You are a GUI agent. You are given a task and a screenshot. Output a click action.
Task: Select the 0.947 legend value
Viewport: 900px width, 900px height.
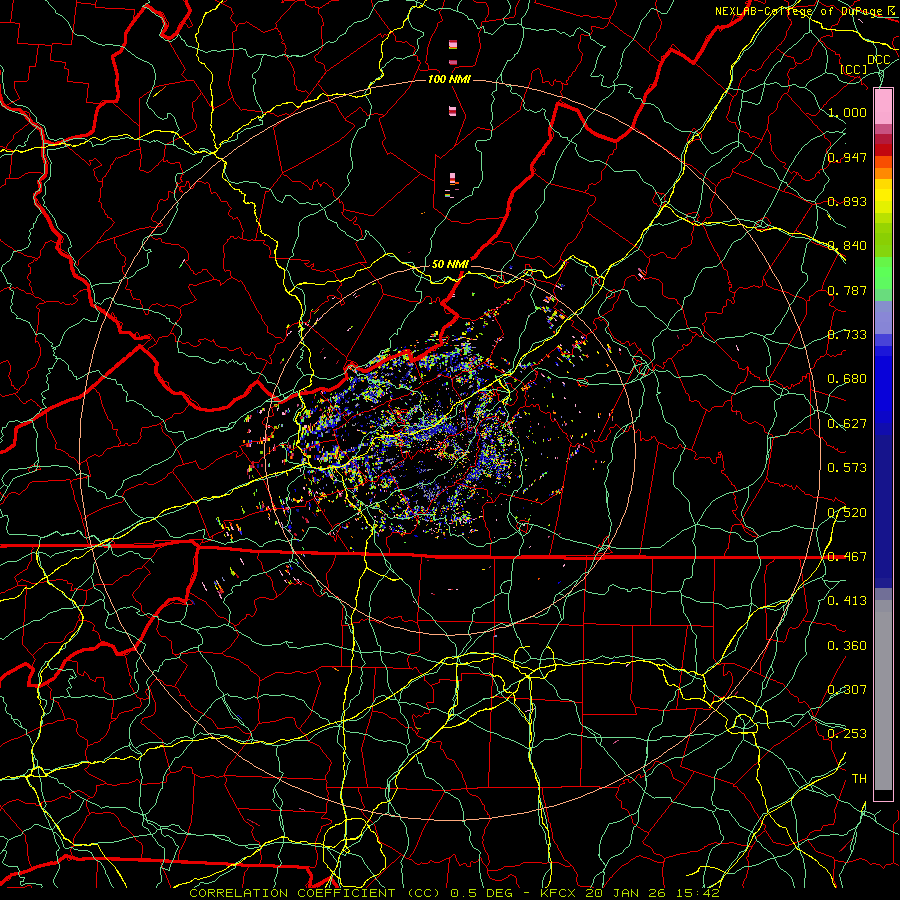[x=847, y=157]
